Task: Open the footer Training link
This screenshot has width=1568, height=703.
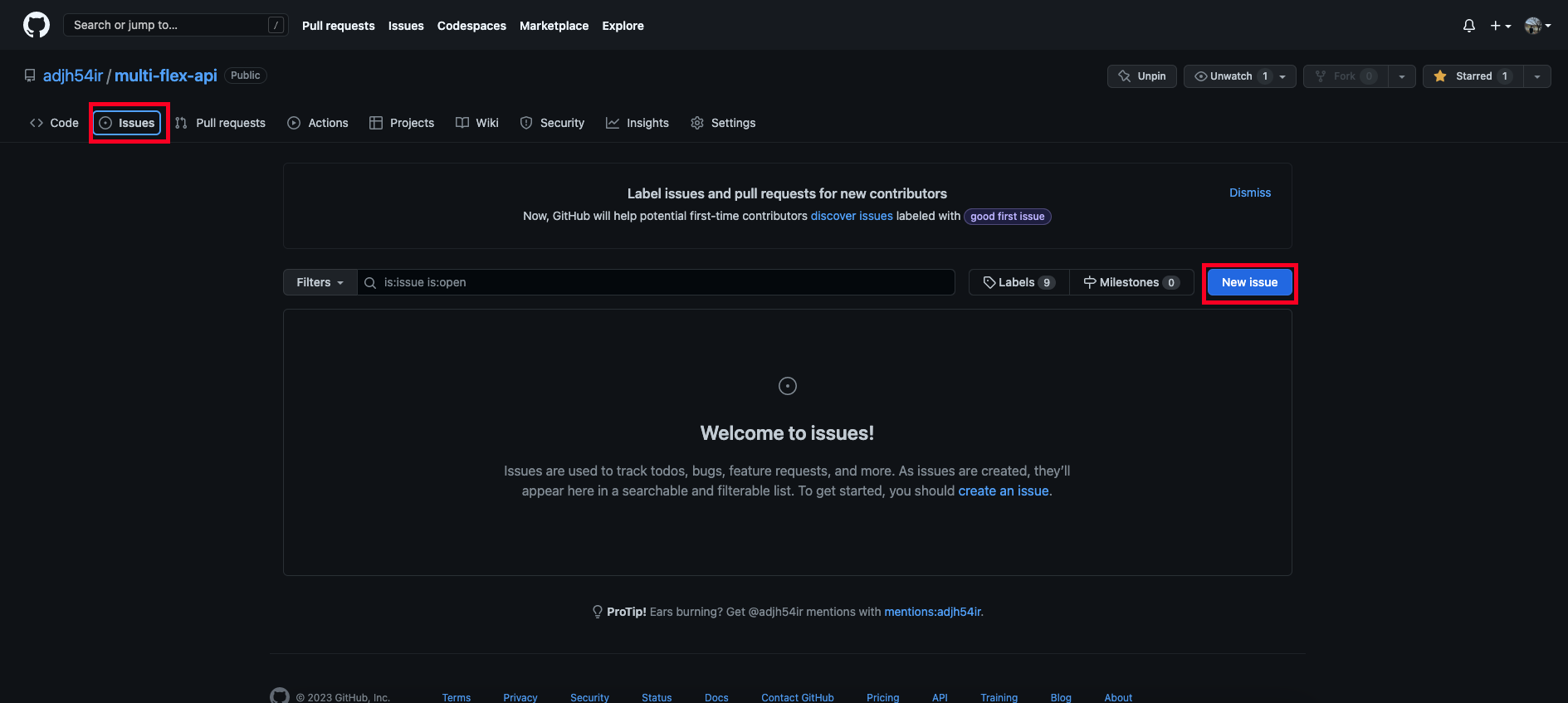Action: [x=999, y=697]
